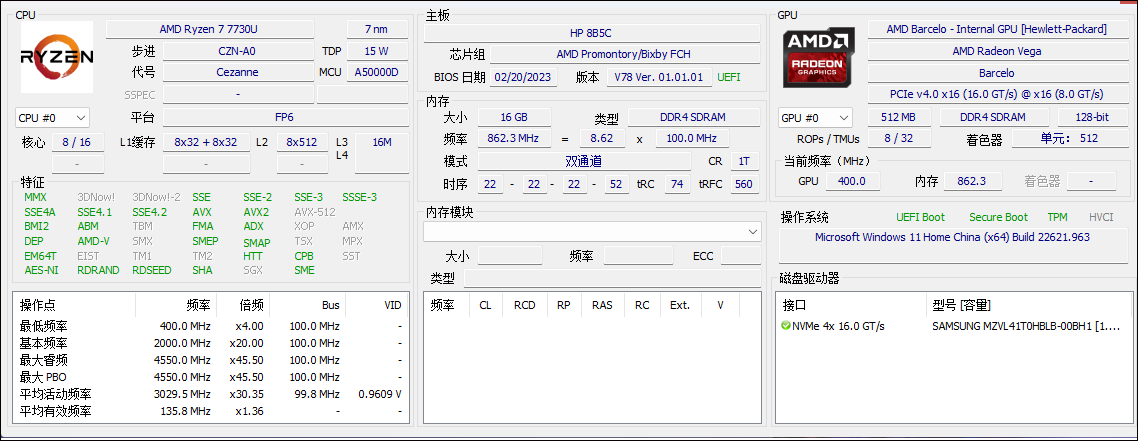Click the 128-bit bus width field
Image resolution: width=1138 pixels, height=441 pixels.
1092,118
